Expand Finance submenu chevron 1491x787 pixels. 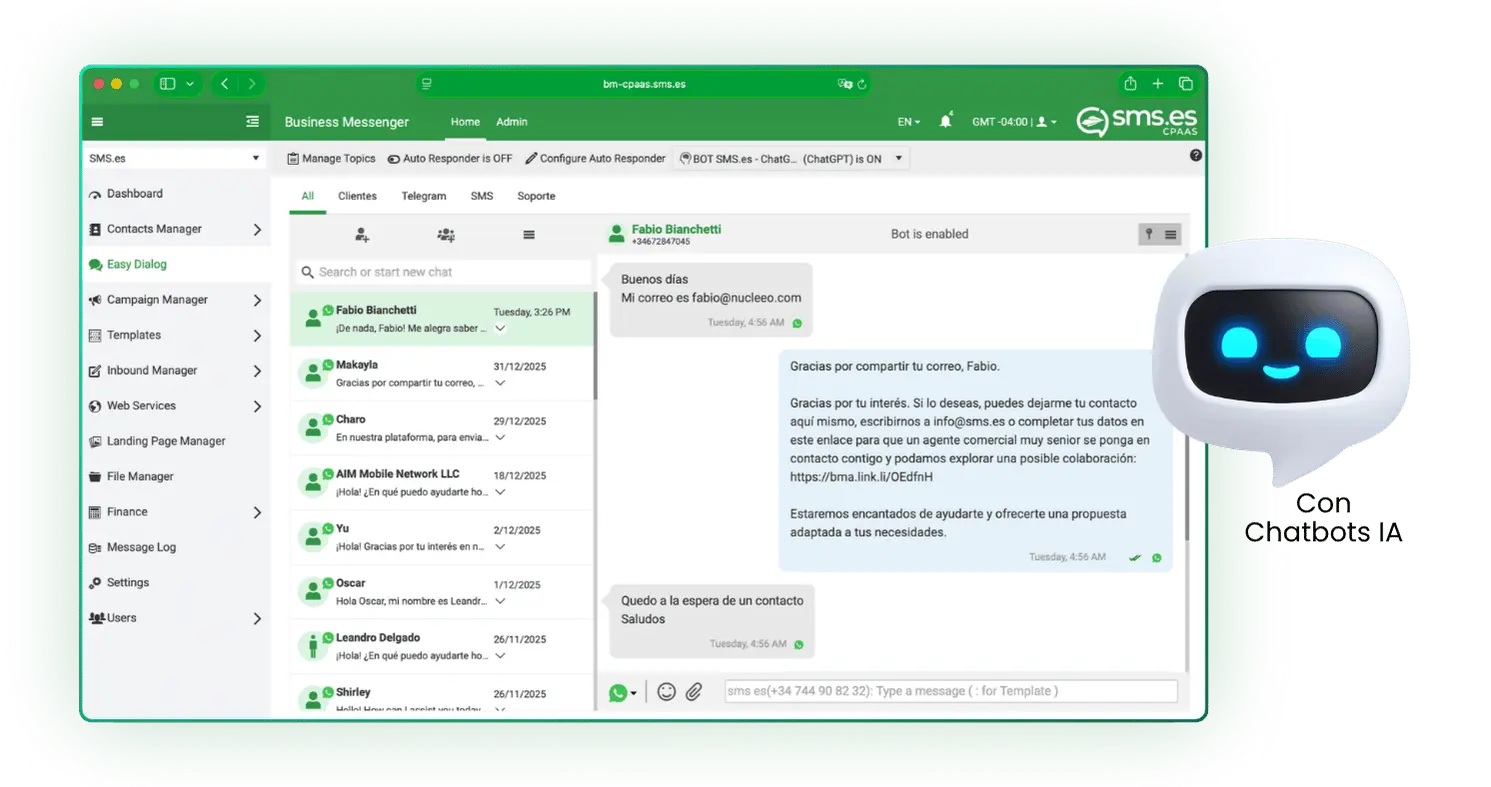257,512
